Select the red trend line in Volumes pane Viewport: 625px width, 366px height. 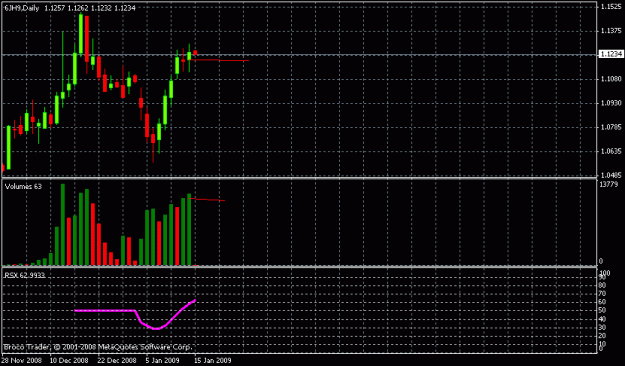coord(207,199)
